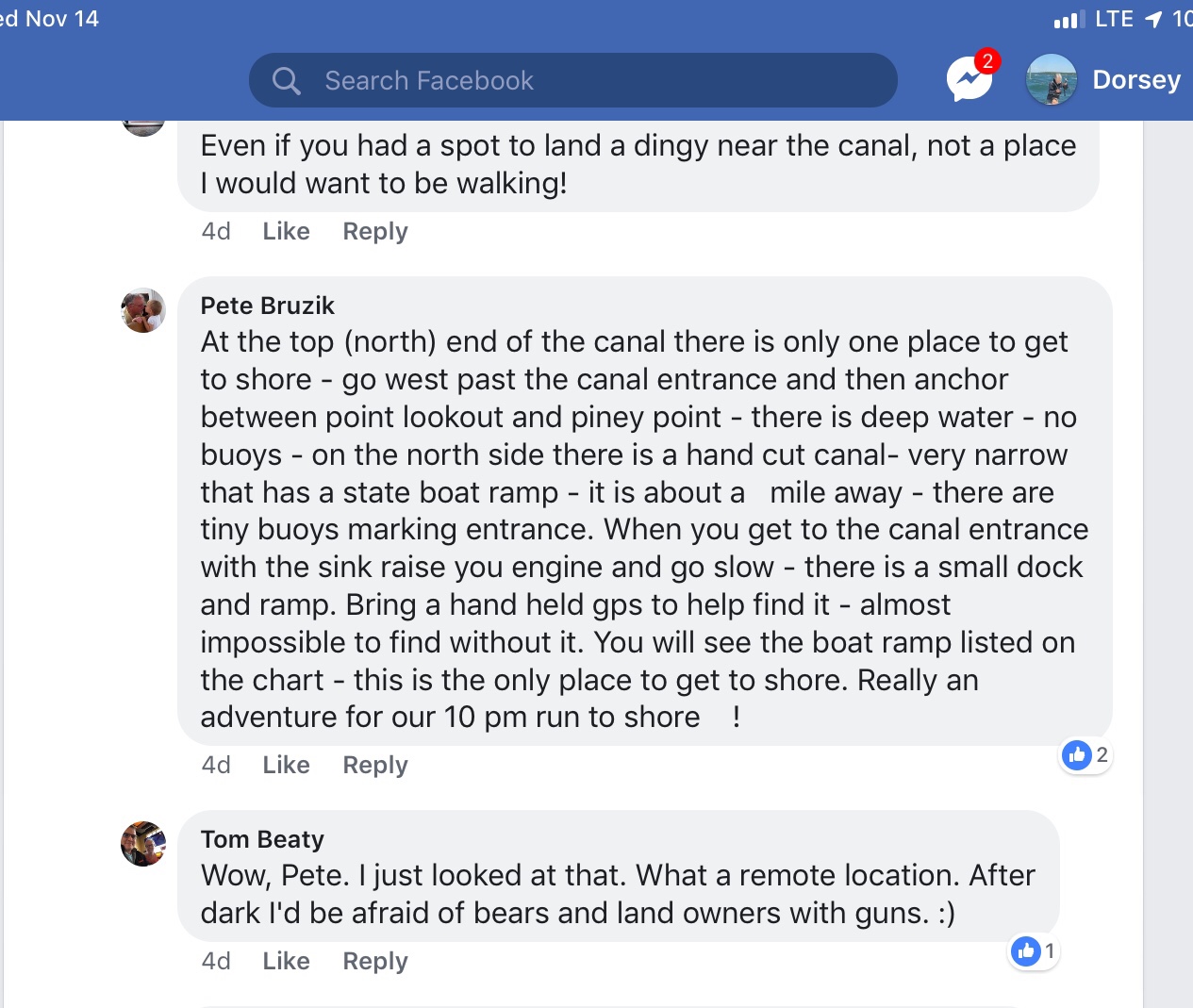Reply to Tom Beaty's comment
The image size is (1193, 1008).
tap(374, 961)
